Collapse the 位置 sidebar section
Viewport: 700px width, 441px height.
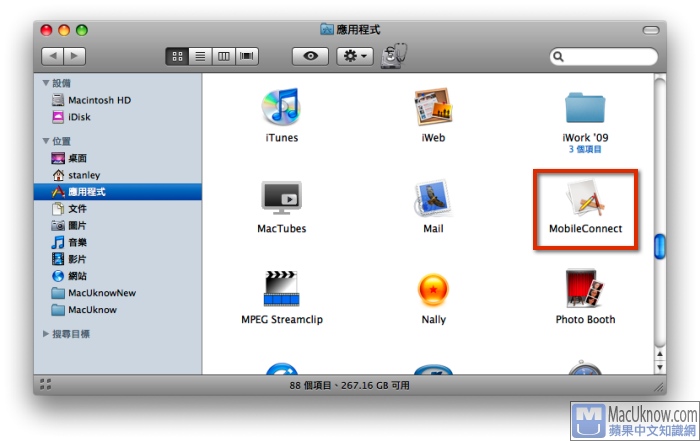pyautogui.click(x=46, y=141)
